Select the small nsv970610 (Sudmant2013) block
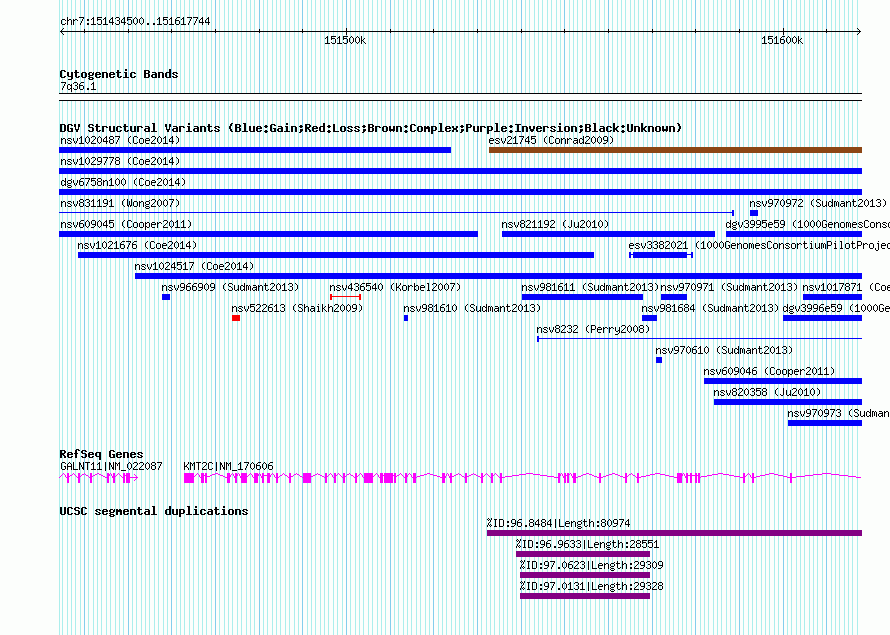 659,360
